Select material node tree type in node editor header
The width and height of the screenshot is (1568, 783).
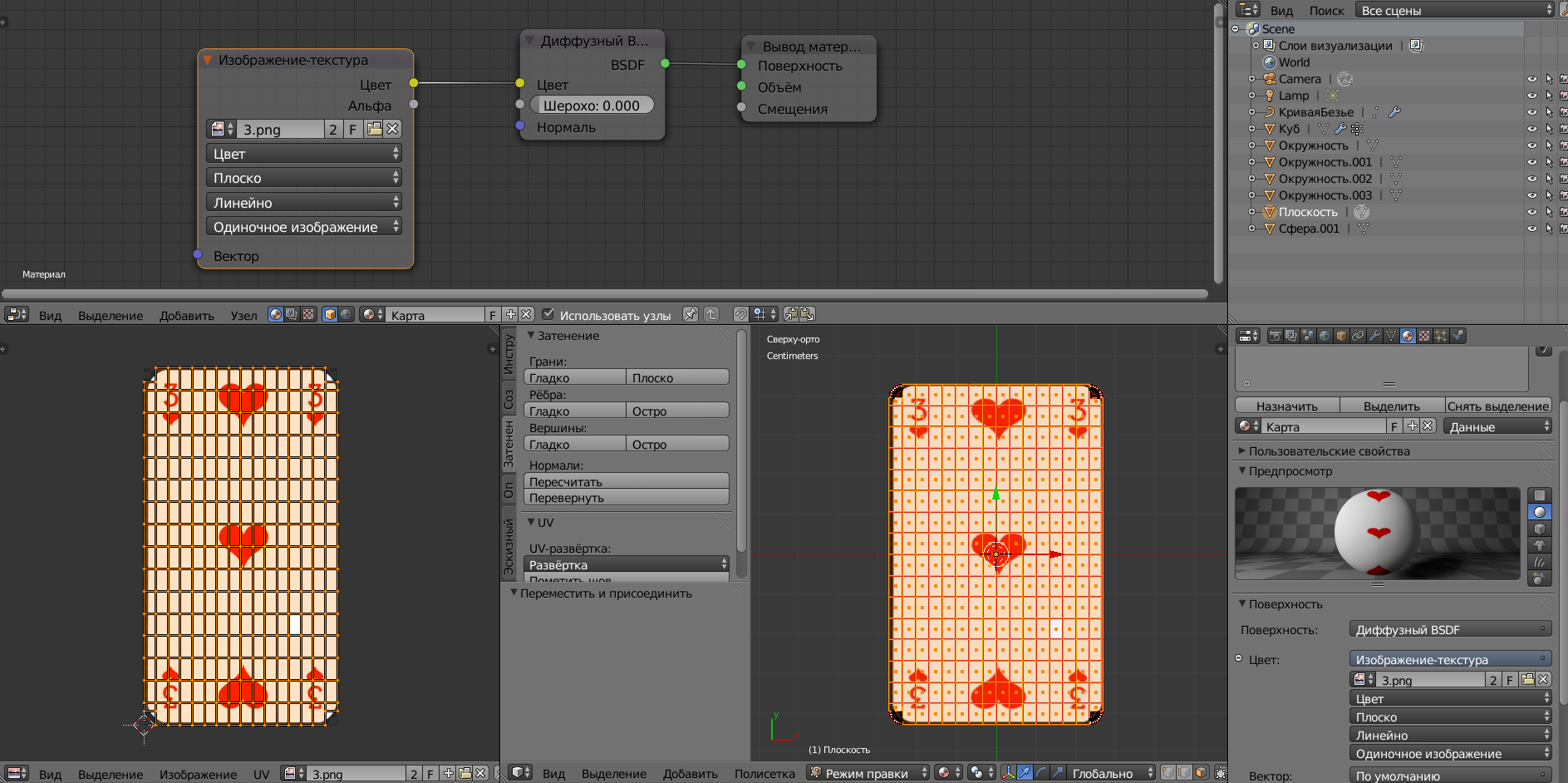point(276,314)
